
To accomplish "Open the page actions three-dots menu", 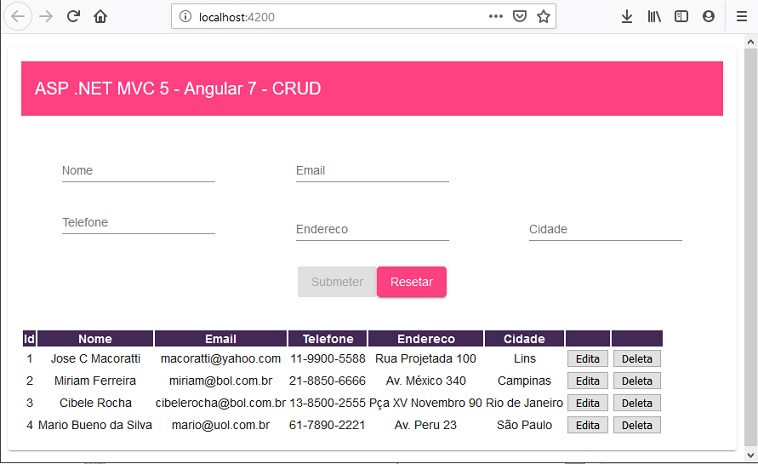I will click(x=496, y=16).
